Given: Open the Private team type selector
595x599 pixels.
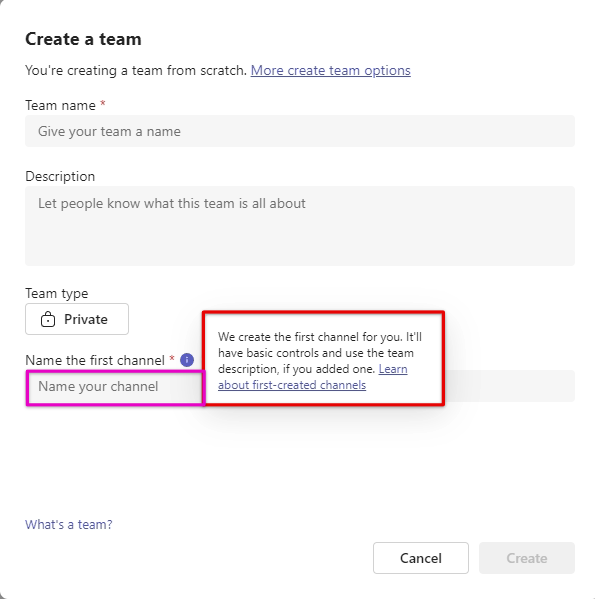Looking at the screenshot, I should [x=77, y=319].
